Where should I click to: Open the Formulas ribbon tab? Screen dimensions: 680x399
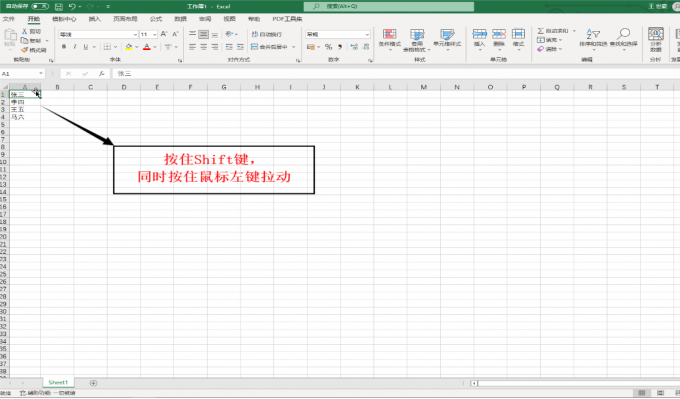[x=156, y=19]
